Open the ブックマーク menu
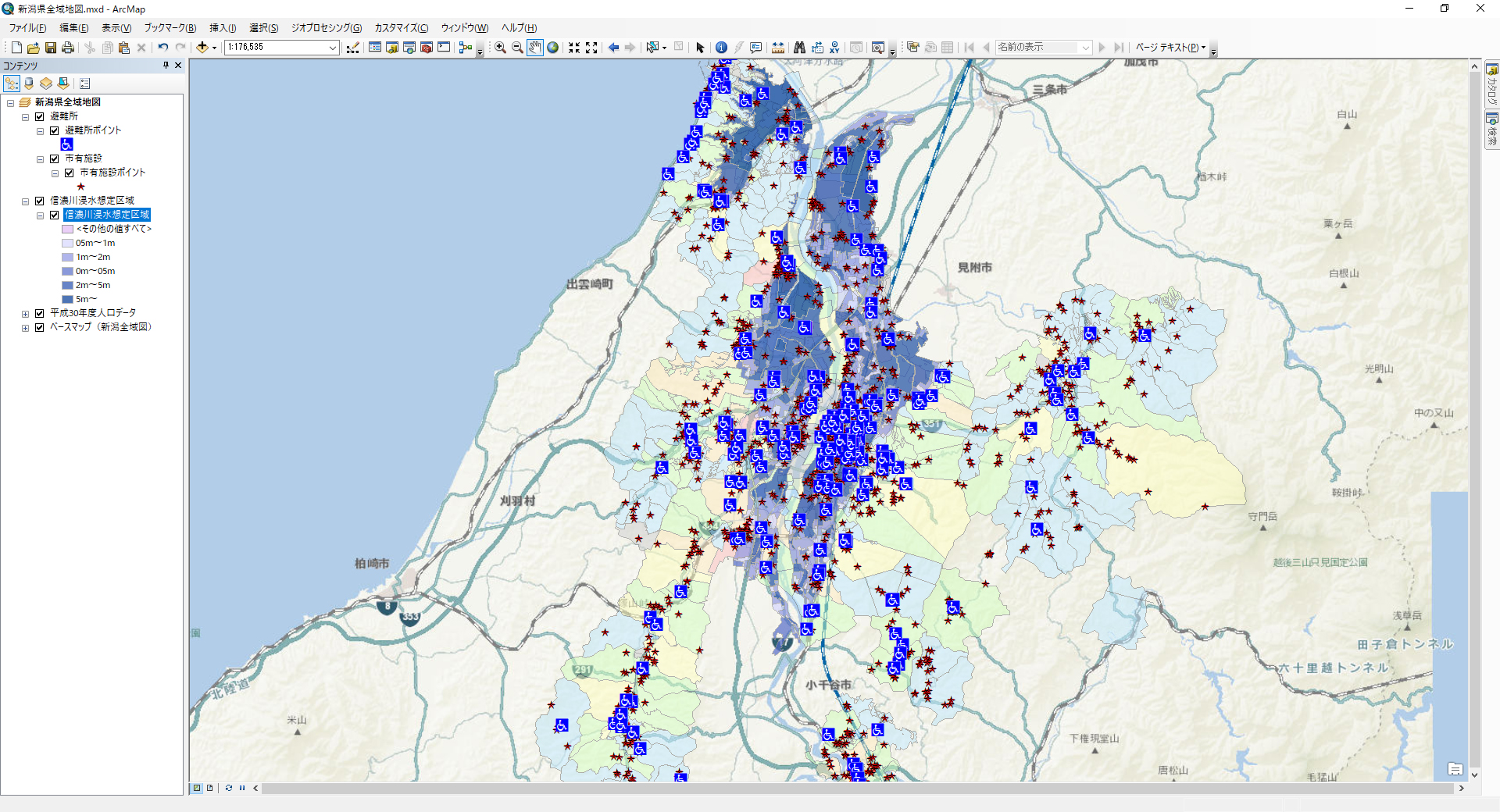The height and width of the screenshot is (812, 1500). pos(170,28)
